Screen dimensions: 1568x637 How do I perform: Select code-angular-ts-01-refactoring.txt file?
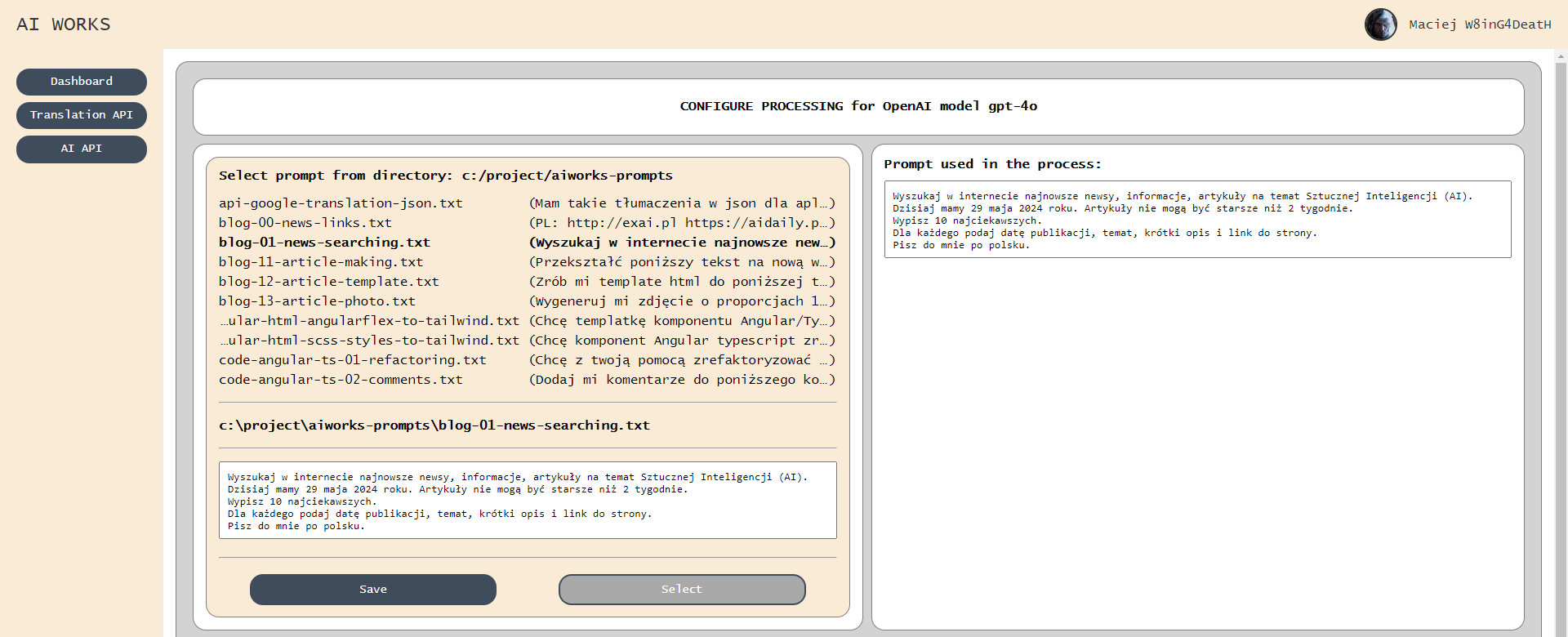tap(353, 360)
